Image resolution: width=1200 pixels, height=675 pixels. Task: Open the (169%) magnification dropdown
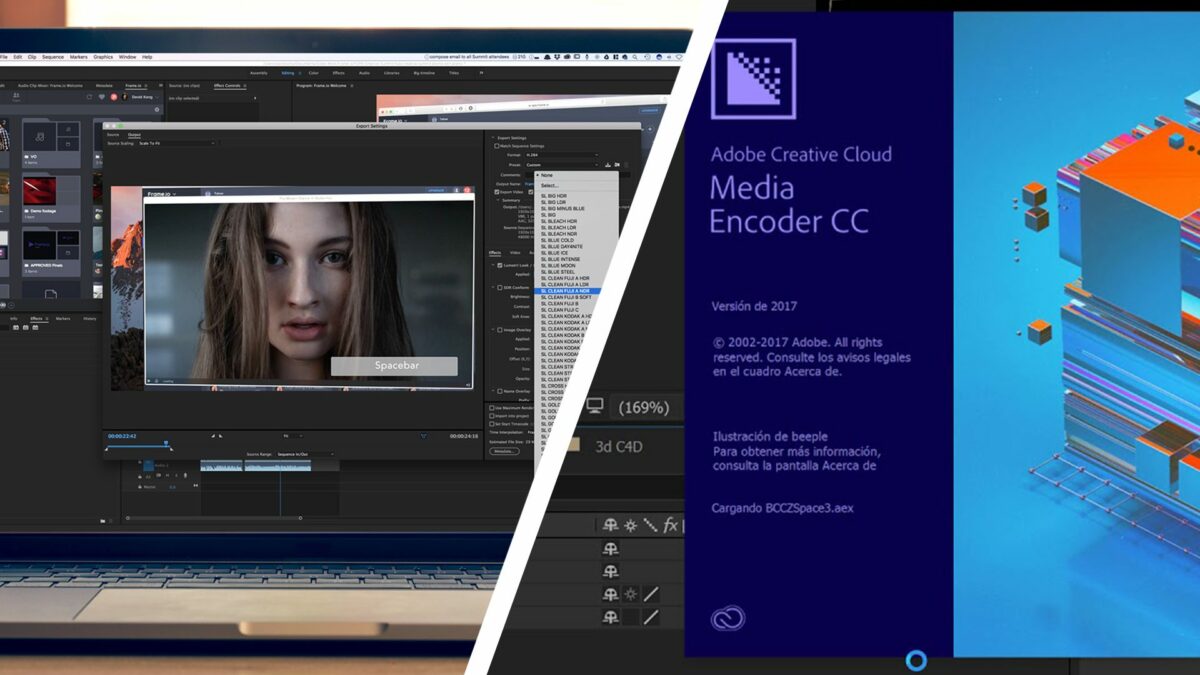pos(645,407)
